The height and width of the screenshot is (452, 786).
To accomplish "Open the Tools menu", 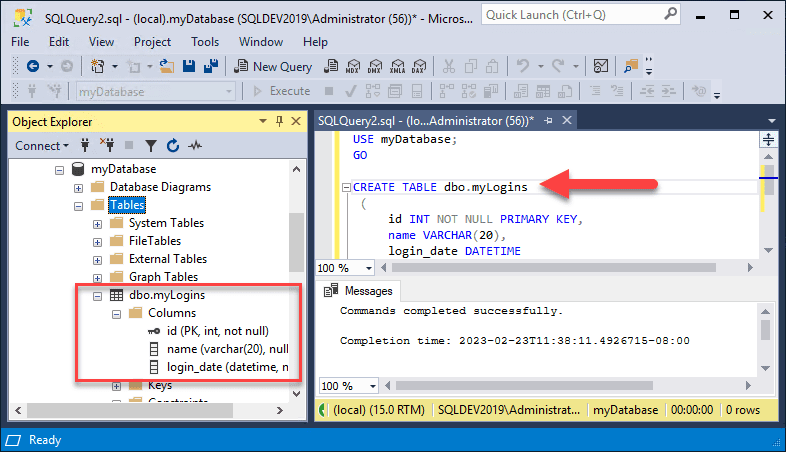I will click(x=205, y=42).
